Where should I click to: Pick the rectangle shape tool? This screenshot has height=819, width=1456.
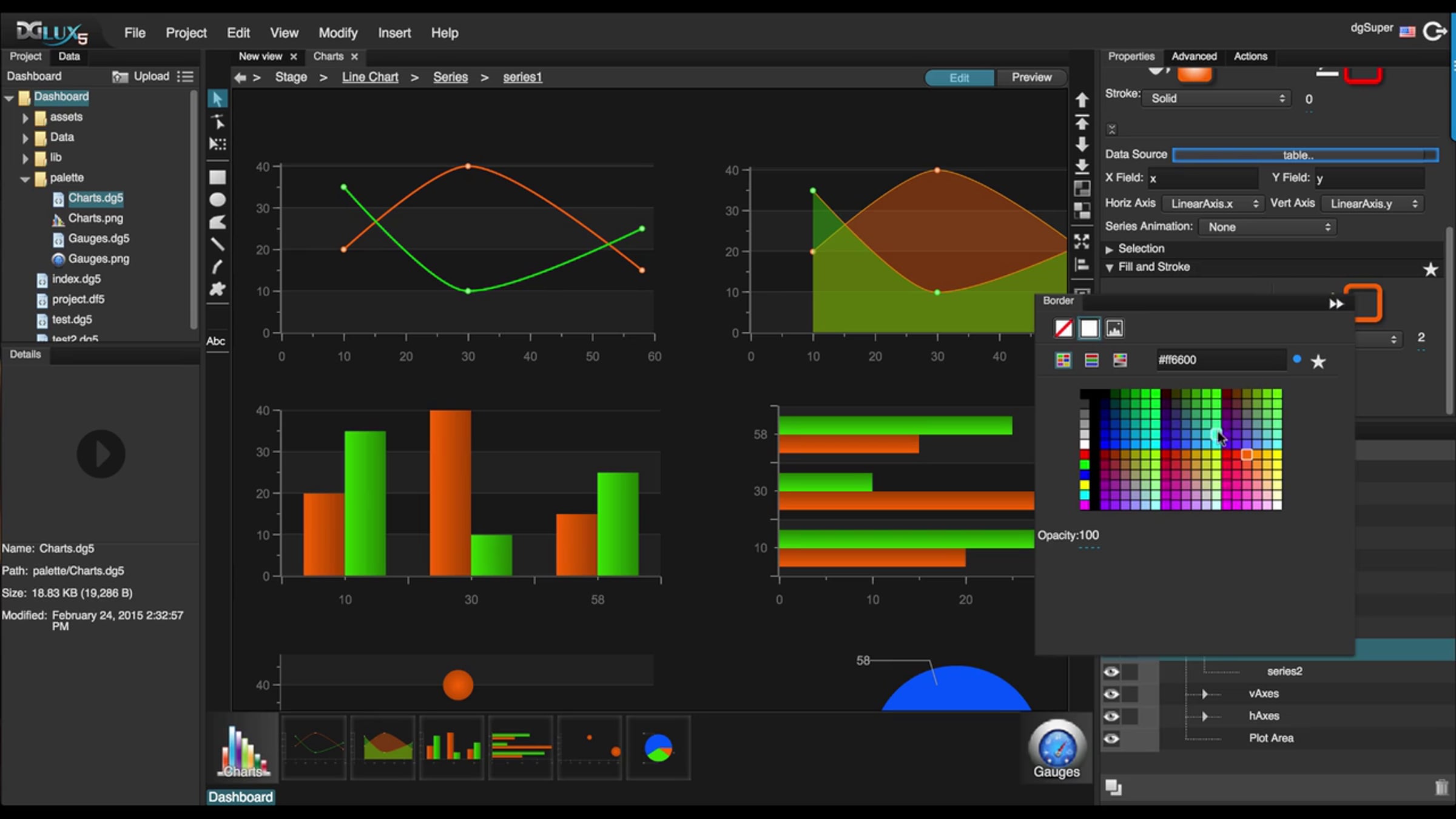tap(217, 177)
